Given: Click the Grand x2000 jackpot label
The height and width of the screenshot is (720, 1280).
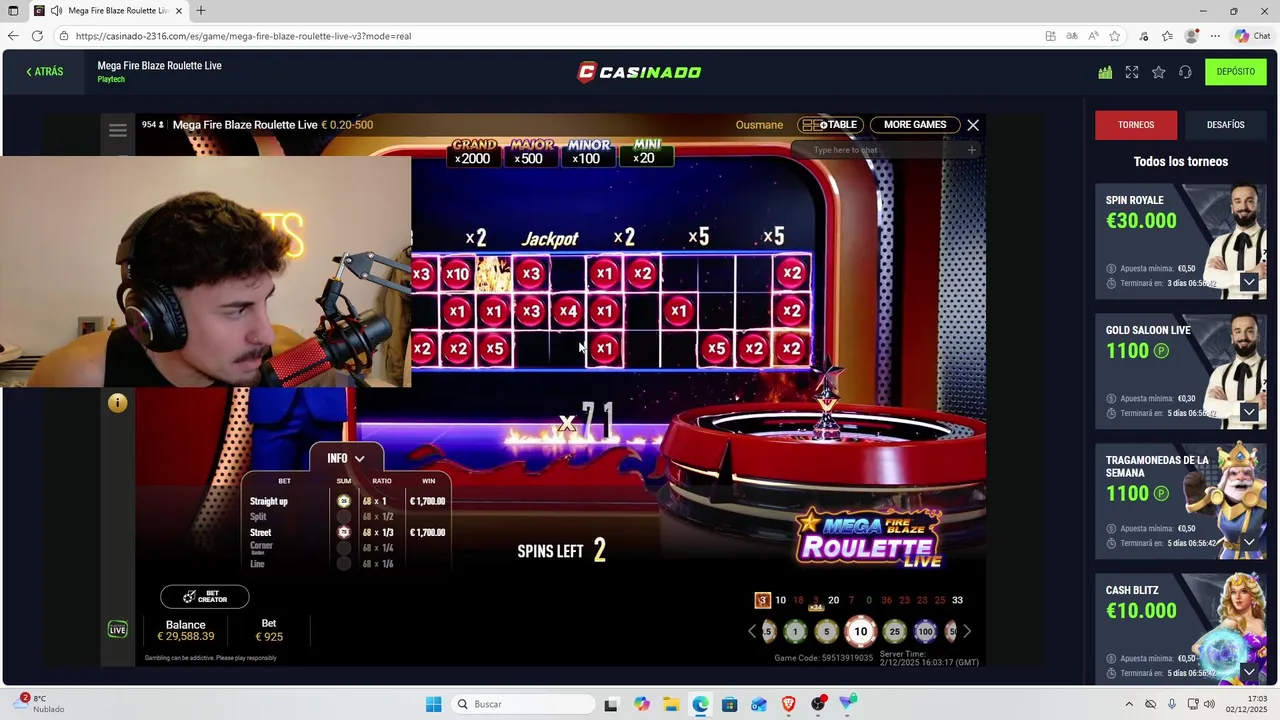Looking at the screenshot, I should tap(473, 152).
